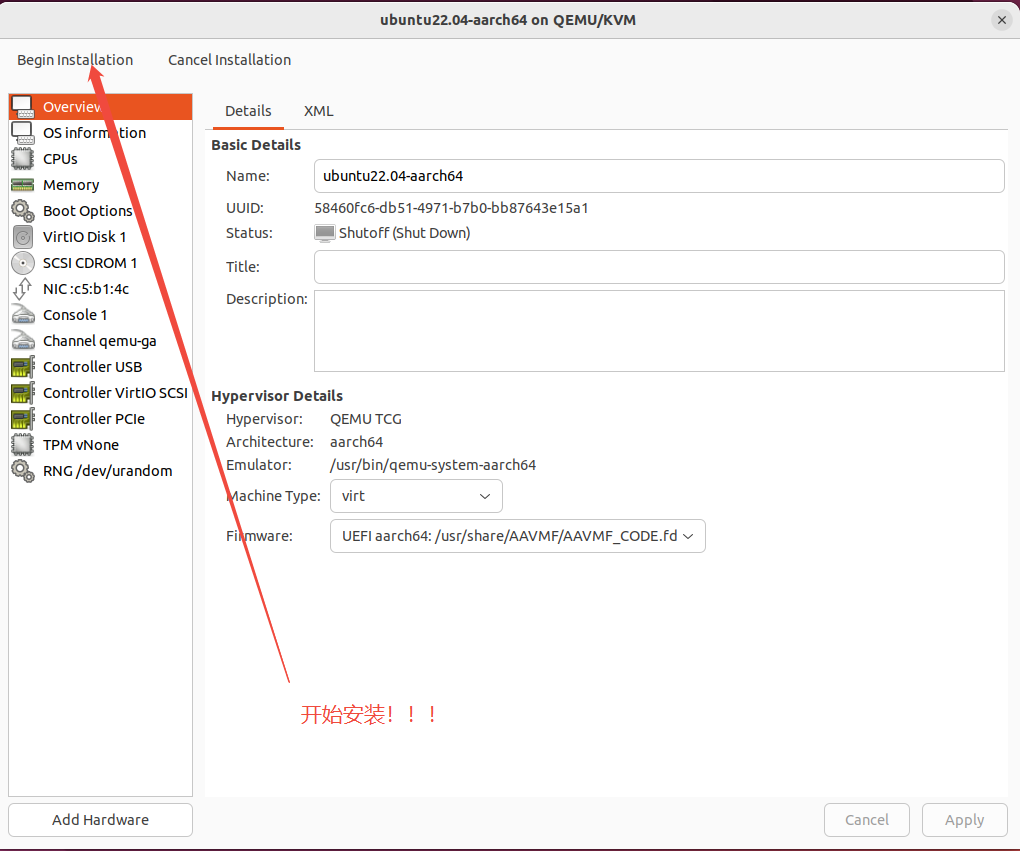Select the Controller PCIe card icon
The width and height of the screenshot is (1020, 851).
coord(23,419)
